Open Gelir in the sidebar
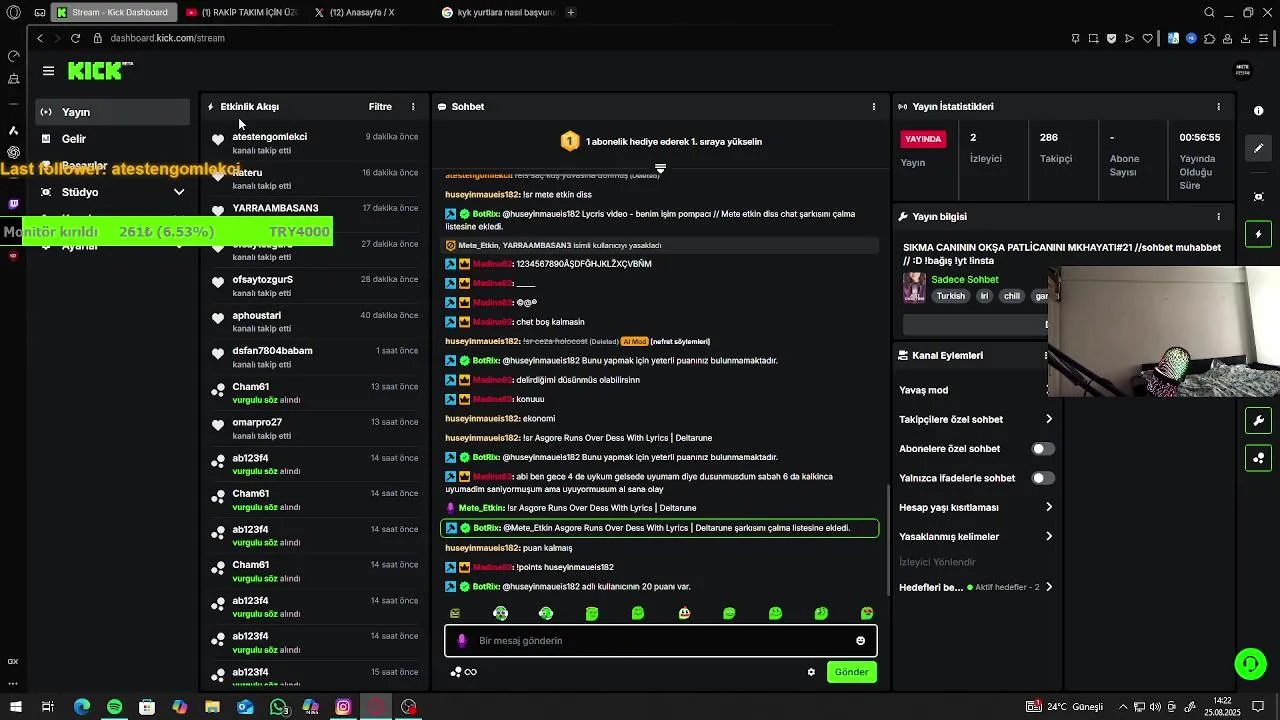 [x=112, y=139]
